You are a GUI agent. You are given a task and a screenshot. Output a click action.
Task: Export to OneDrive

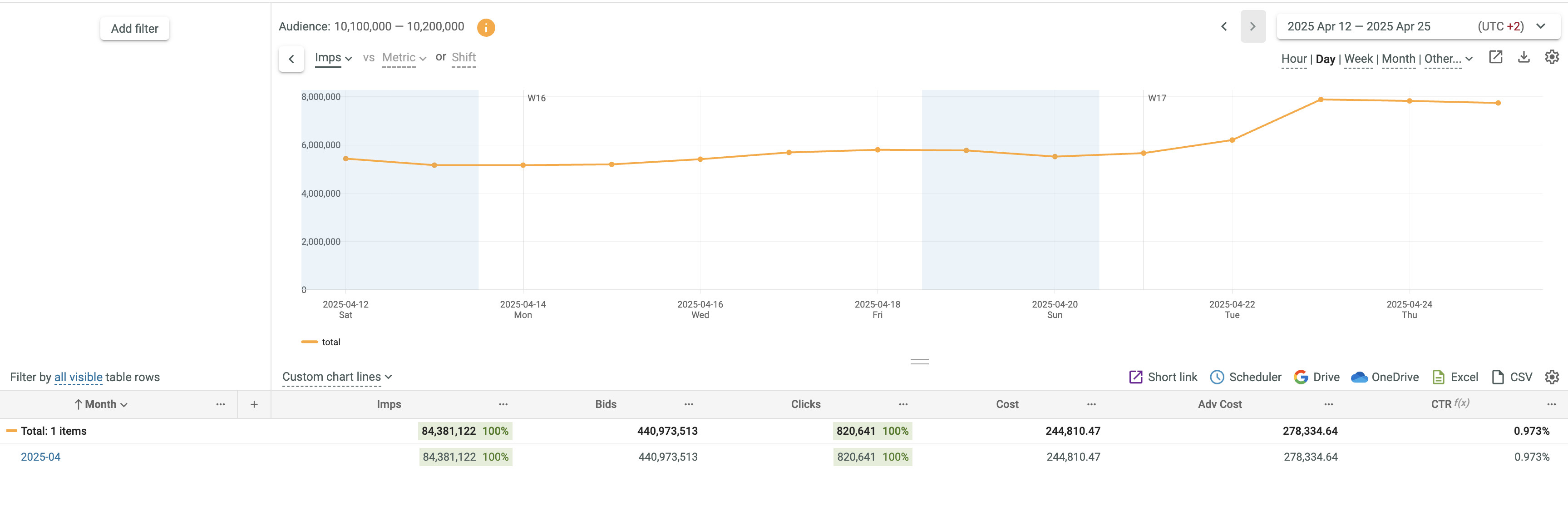click(1384, 377)
